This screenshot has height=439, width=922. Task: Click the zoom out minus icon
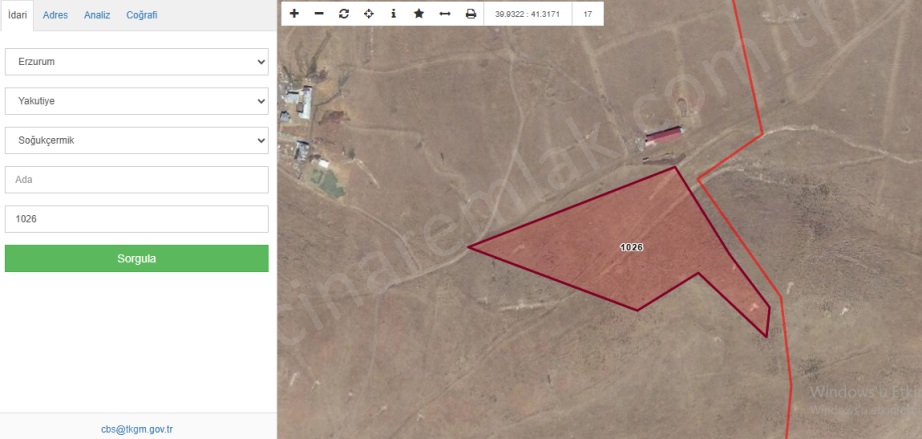point(319,14)
